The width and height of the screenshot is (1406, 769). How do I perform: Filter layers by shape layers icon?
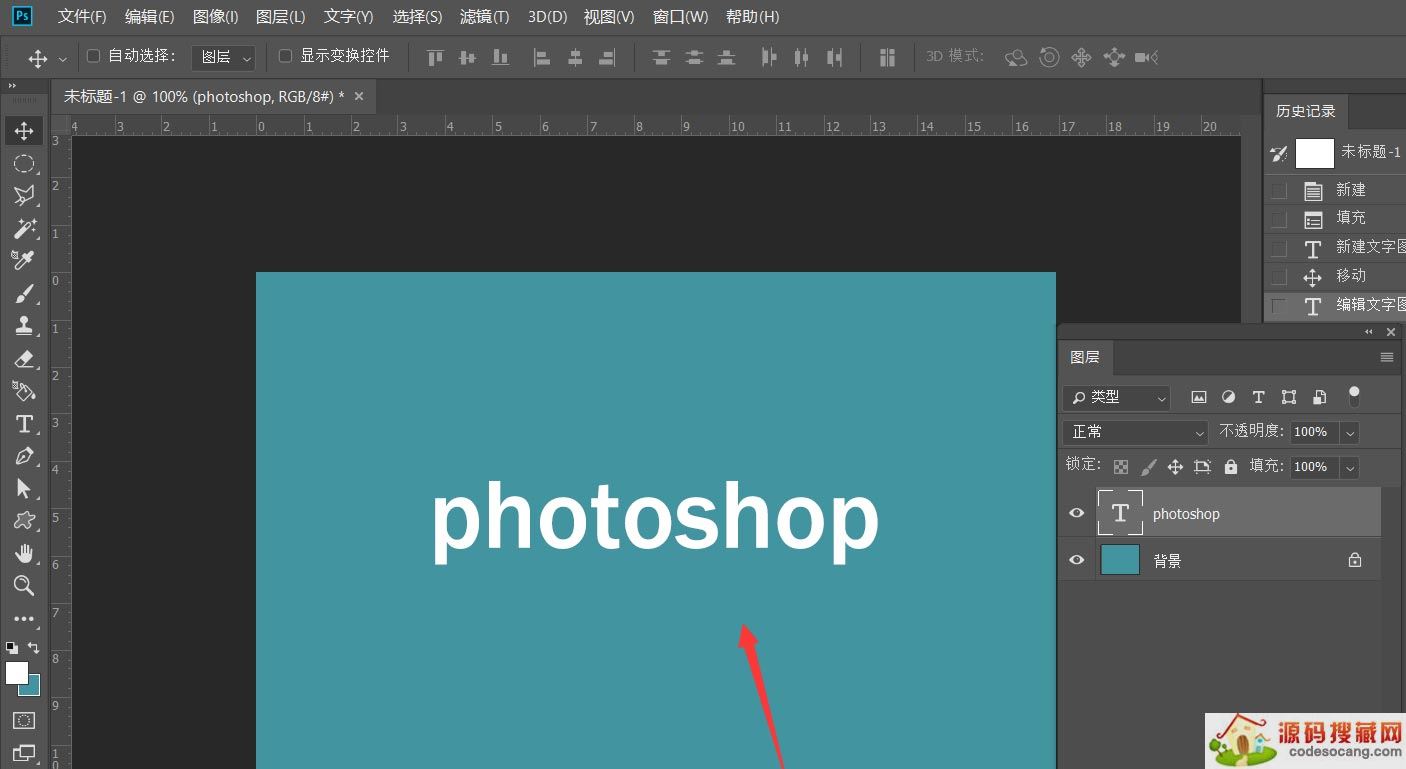1289,397
